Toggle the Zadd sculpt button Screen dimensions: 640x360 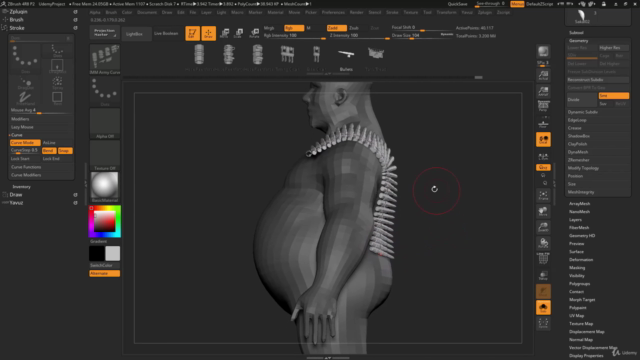[x=336, y=28]
